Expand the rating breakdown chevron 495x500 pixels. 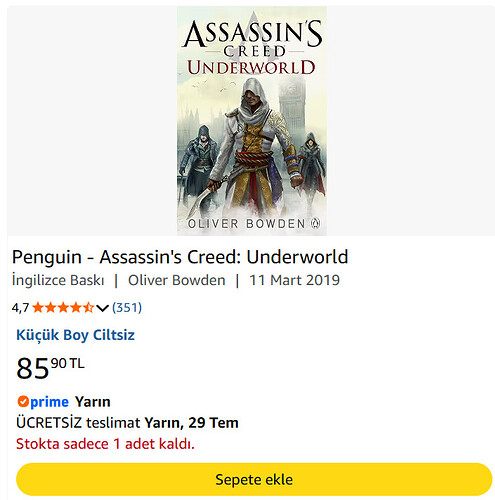click(x=103, y=308)
